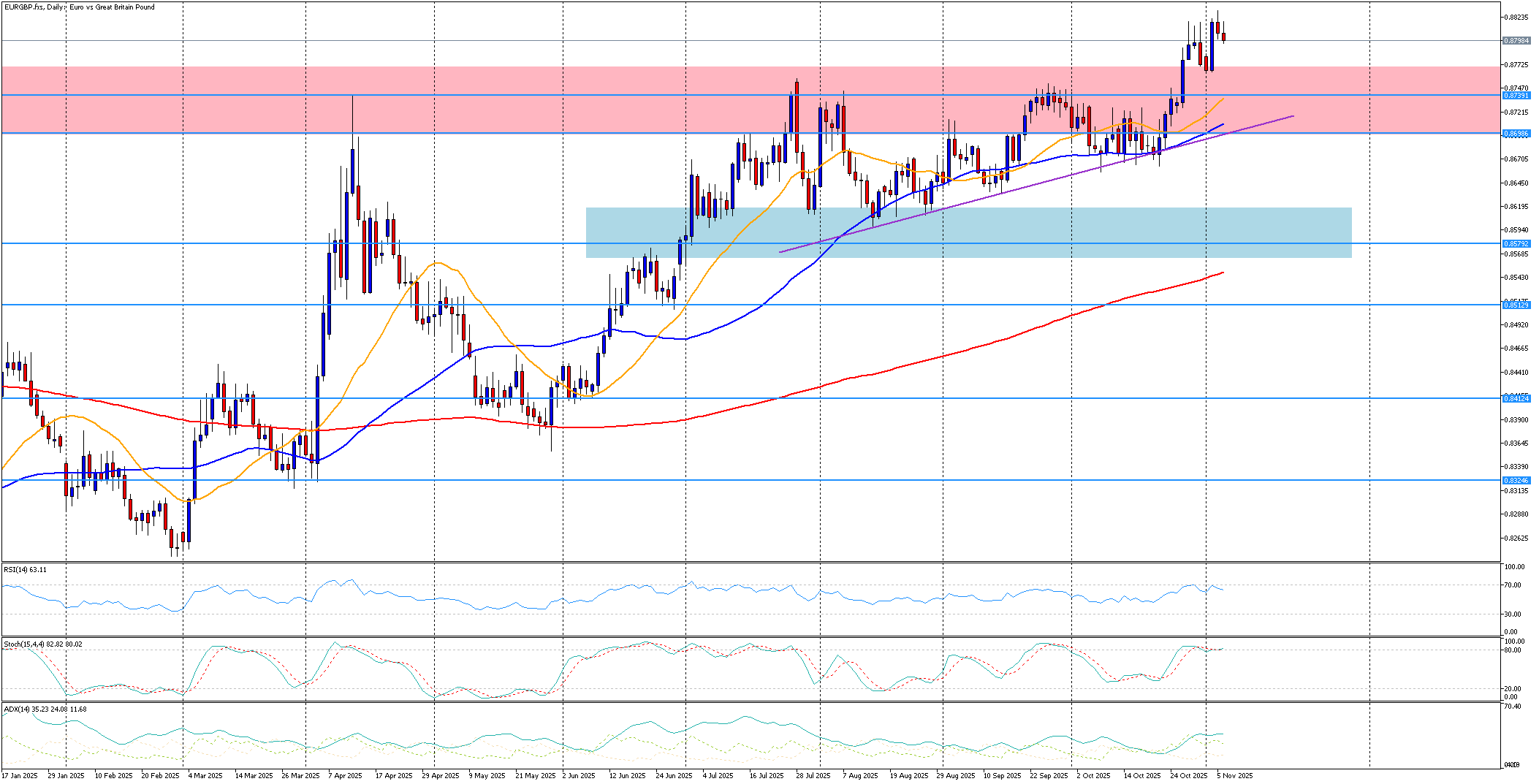
Task: Click the 0.83645 price axis label
Action: click(x=1516, y=443)
